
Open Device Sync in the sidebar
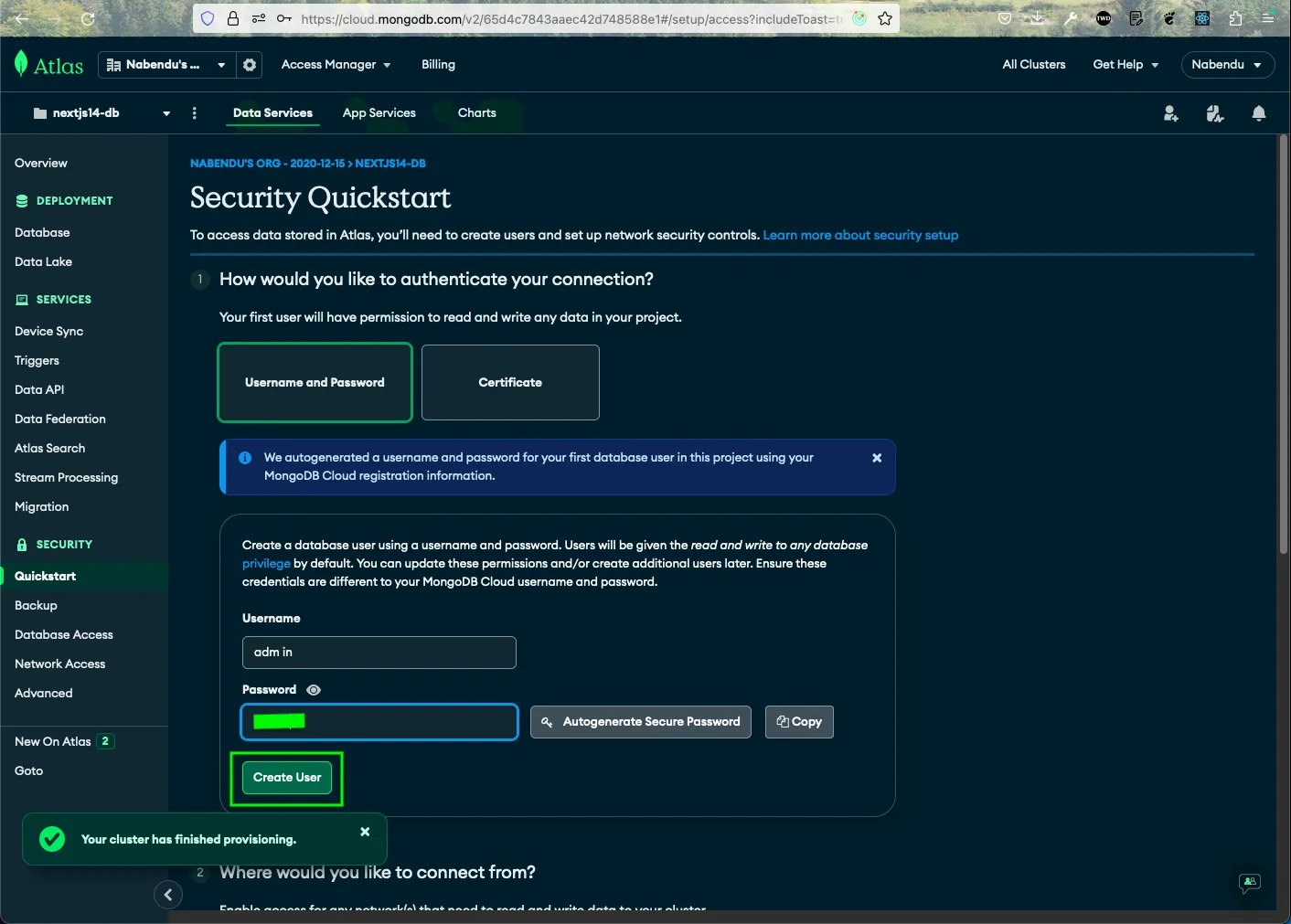48,332
